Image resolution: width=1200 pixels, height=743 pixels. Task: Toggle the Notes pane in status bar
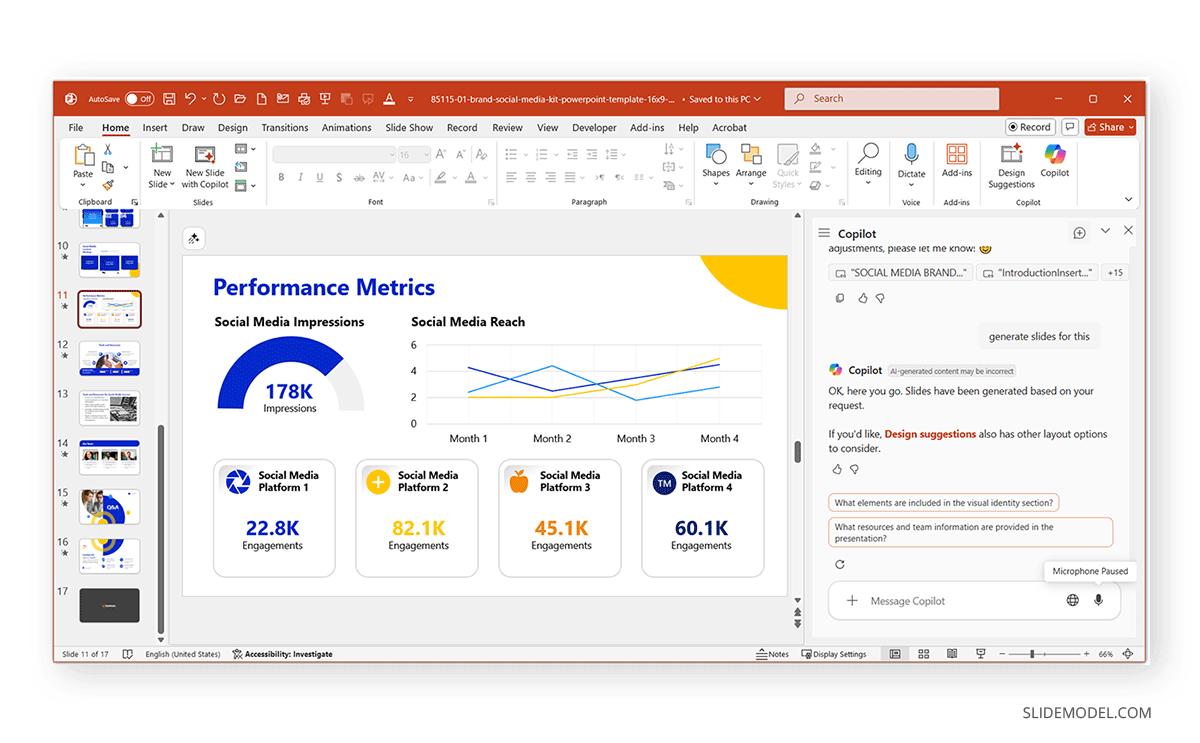(772, 654)
